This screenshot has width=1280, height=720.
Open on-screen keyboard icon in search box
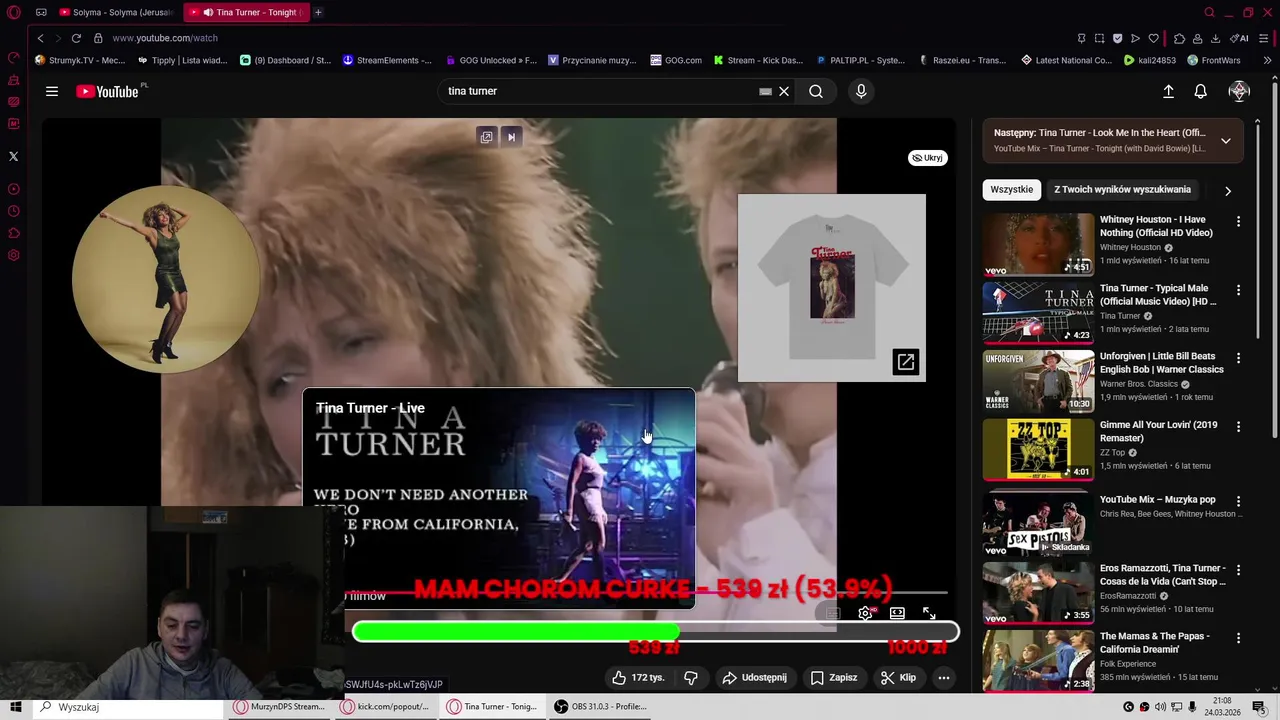pyautogui.click(x=765, y=91)
